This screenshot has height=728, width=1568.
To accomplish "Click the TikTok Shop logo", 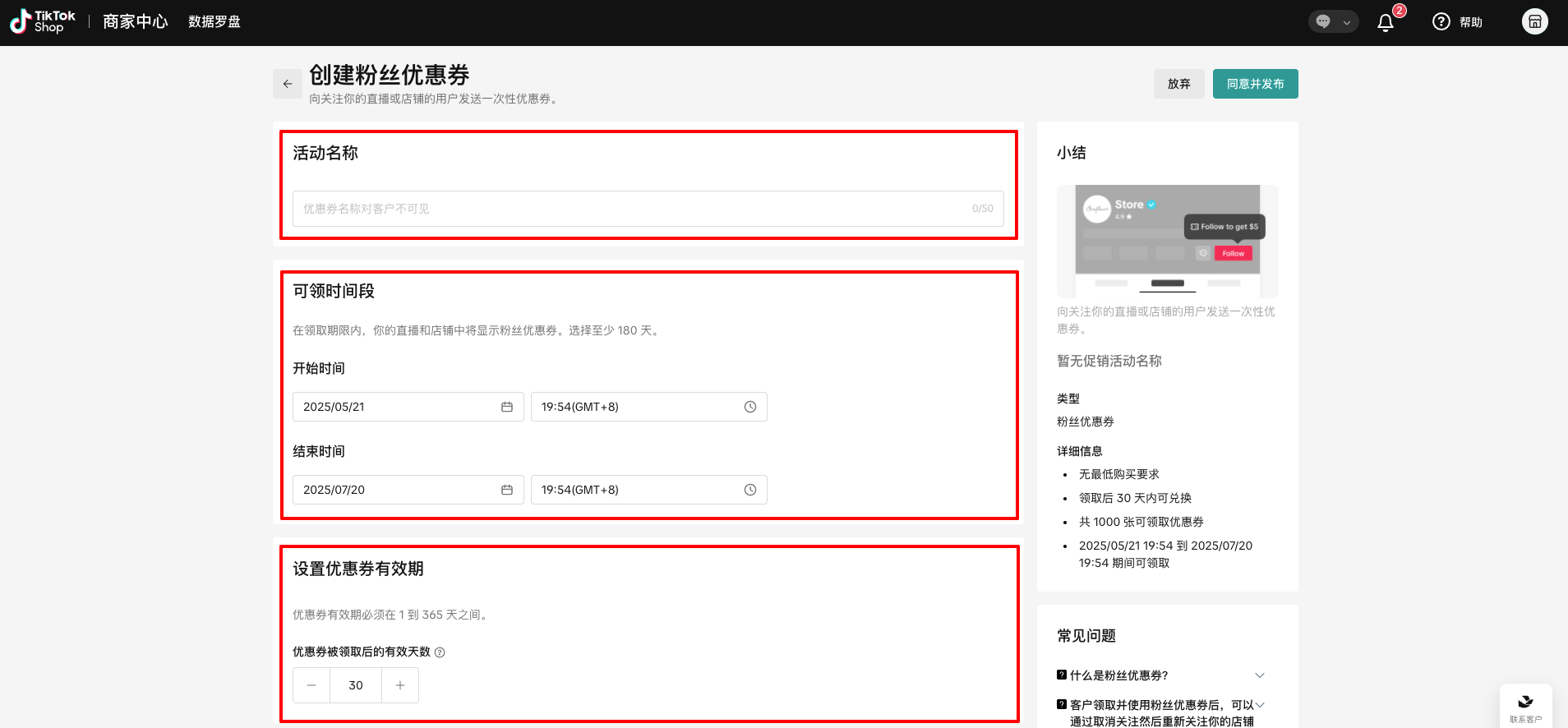I will (43, 21).
